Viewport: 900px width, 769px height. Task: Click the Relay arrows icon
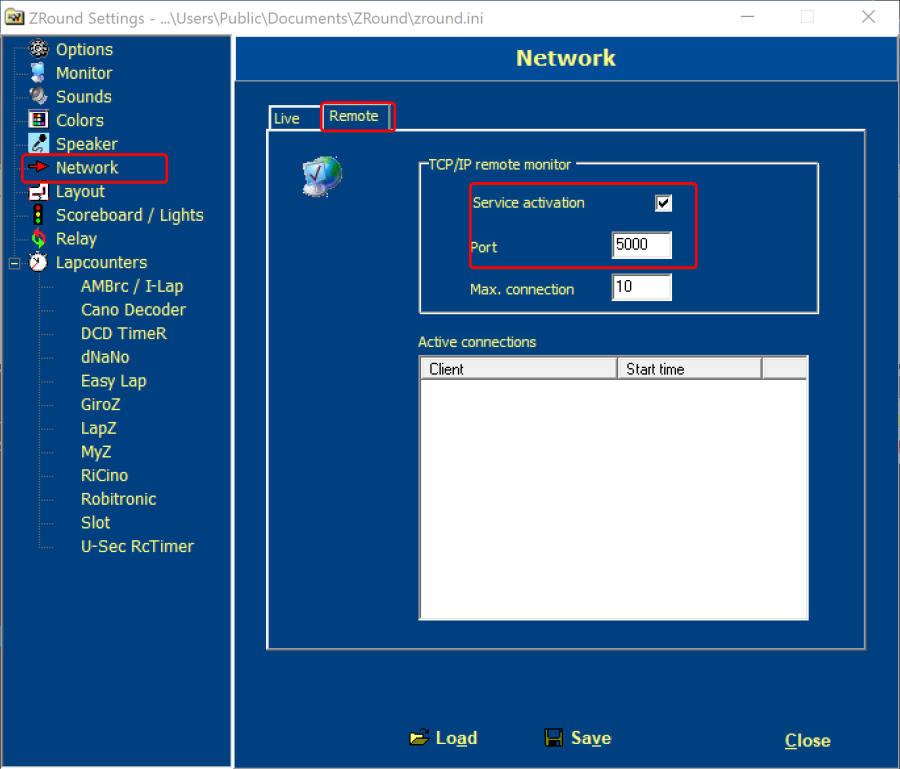(38, 238)
